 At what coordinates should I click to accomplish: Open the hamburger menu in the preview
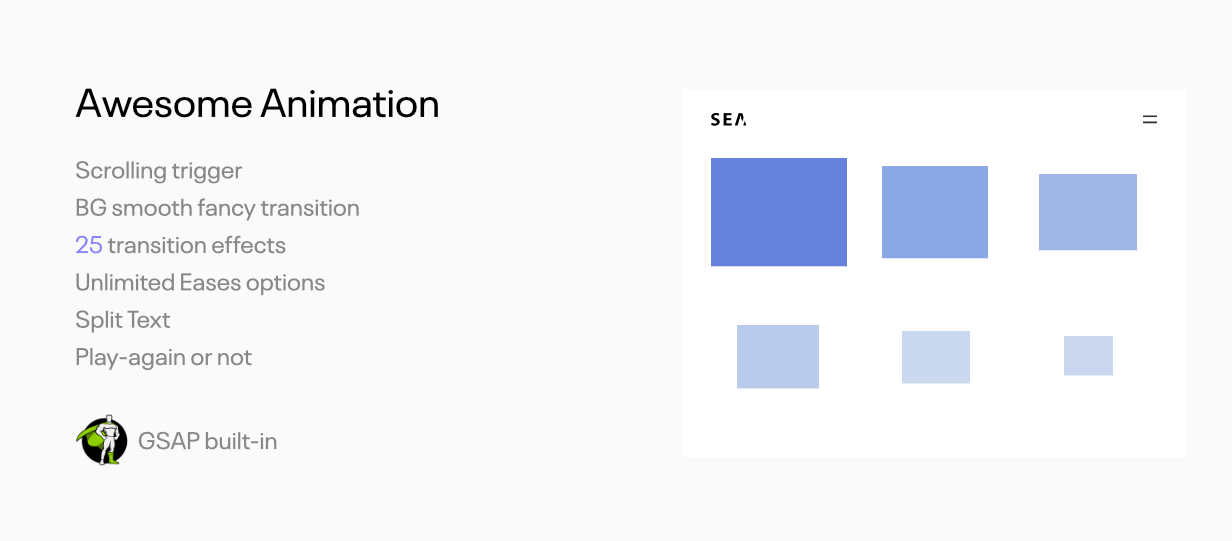1150,120
